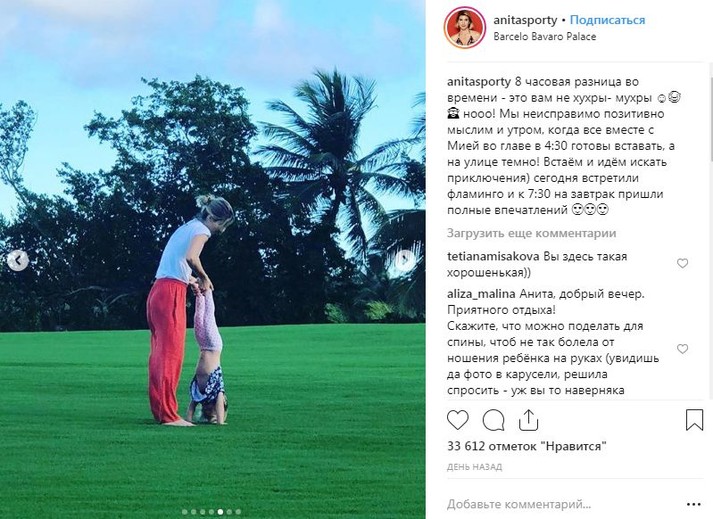
Task: Expand comments with Загрузить еще комментарии
Action: point(531,233)
